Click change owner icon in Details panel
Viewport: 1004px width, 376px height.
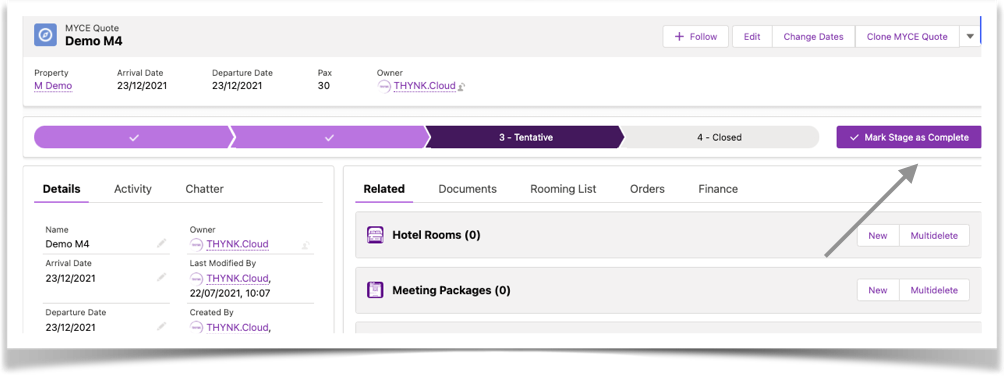tap(306, 245)
